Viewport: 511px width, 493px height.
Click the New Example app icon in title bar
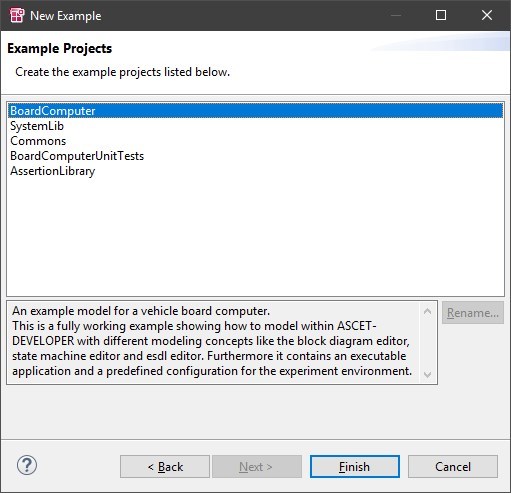17,15
